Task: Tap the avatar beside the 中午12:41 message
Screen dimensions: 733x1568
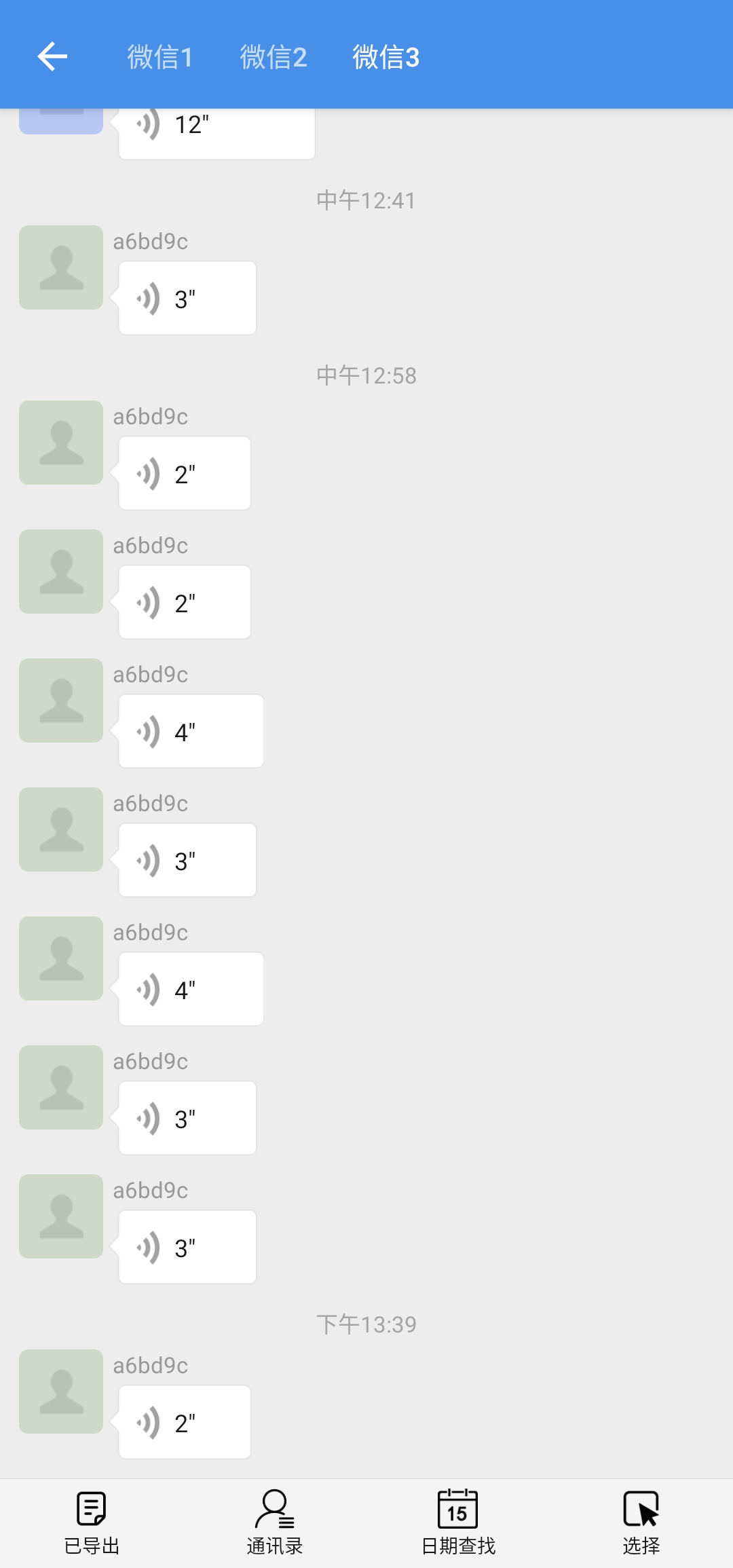Action: point(61,267)
